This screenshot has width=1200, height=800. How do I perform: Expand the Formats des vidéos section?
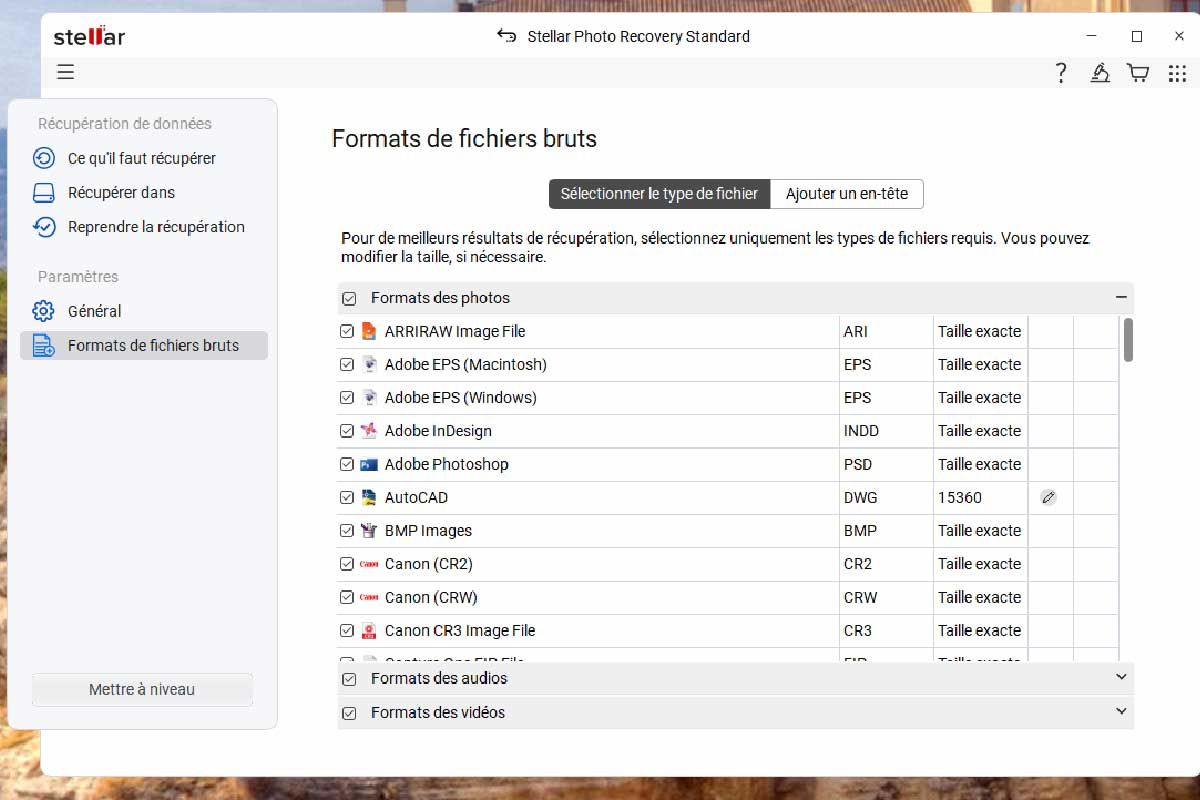point(1121,712)
